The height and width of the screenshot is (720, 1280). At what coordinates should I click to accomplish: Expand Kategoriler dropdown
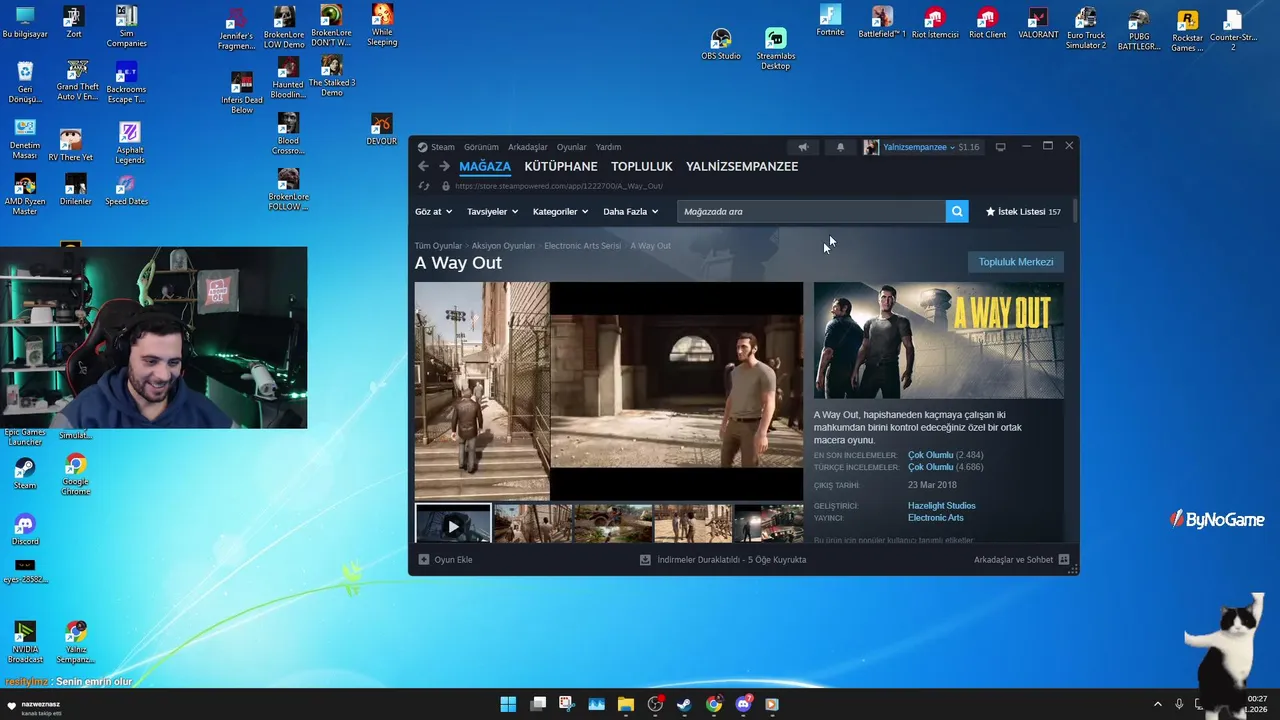[x=560, y=212]
